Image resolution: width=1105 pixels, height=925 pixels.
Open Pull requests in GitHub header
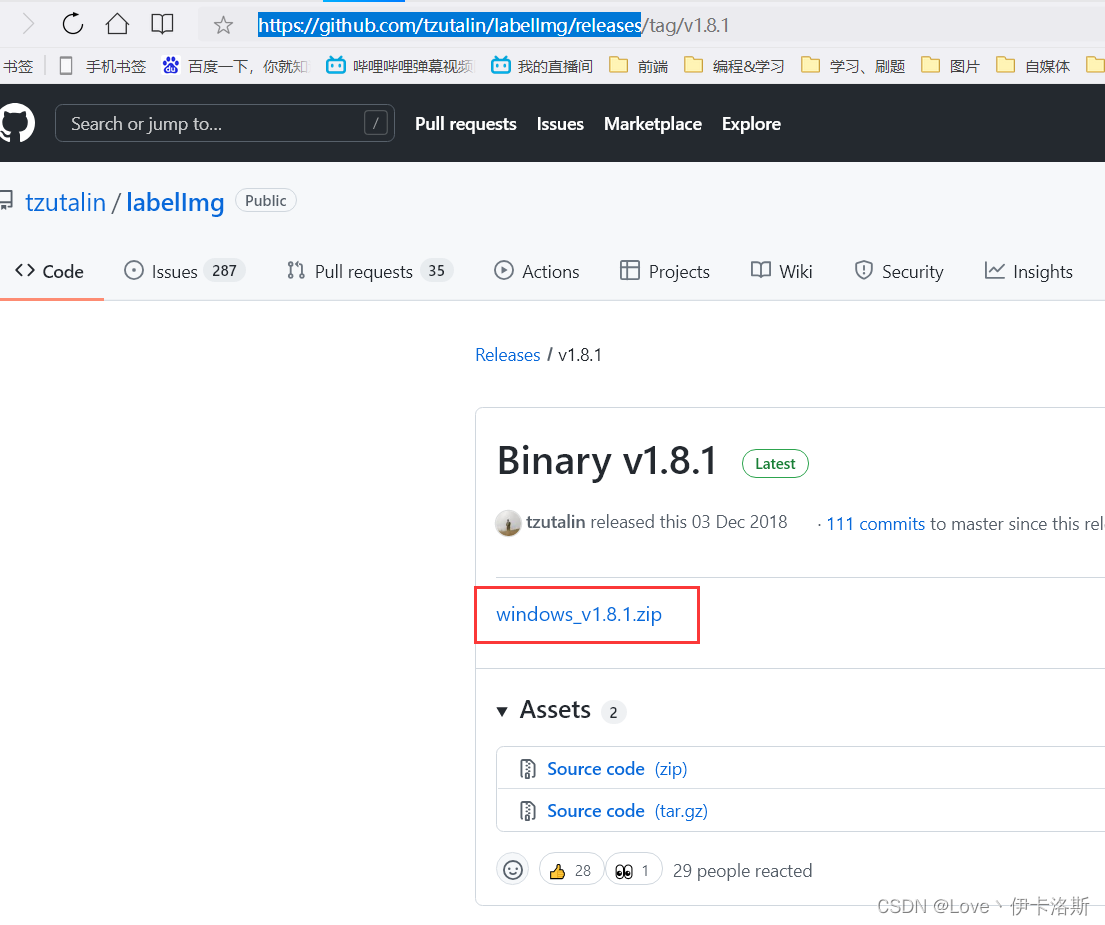coord(466,124)
